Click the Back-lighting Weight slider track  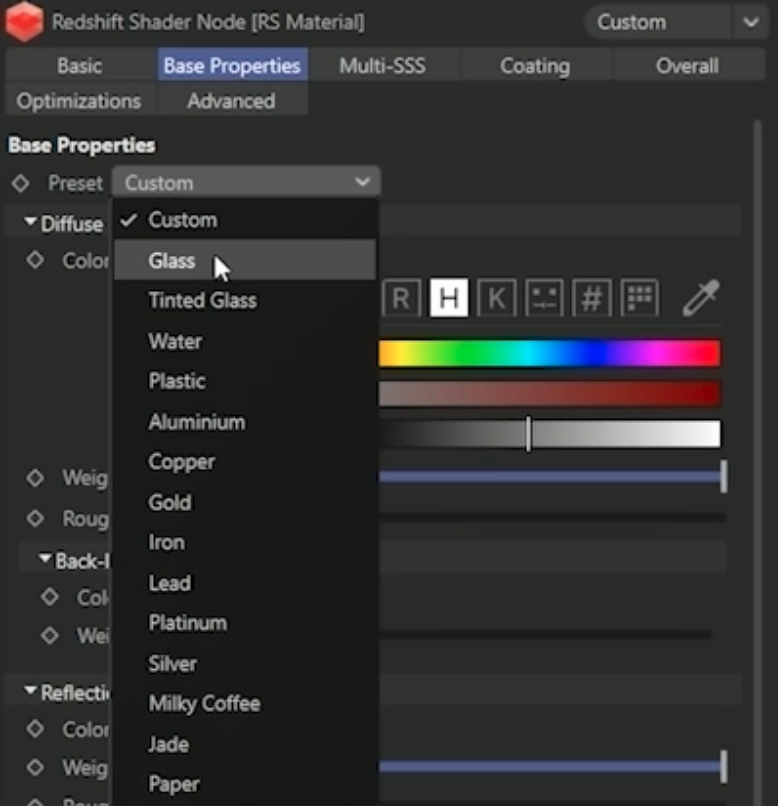point(545,635)
